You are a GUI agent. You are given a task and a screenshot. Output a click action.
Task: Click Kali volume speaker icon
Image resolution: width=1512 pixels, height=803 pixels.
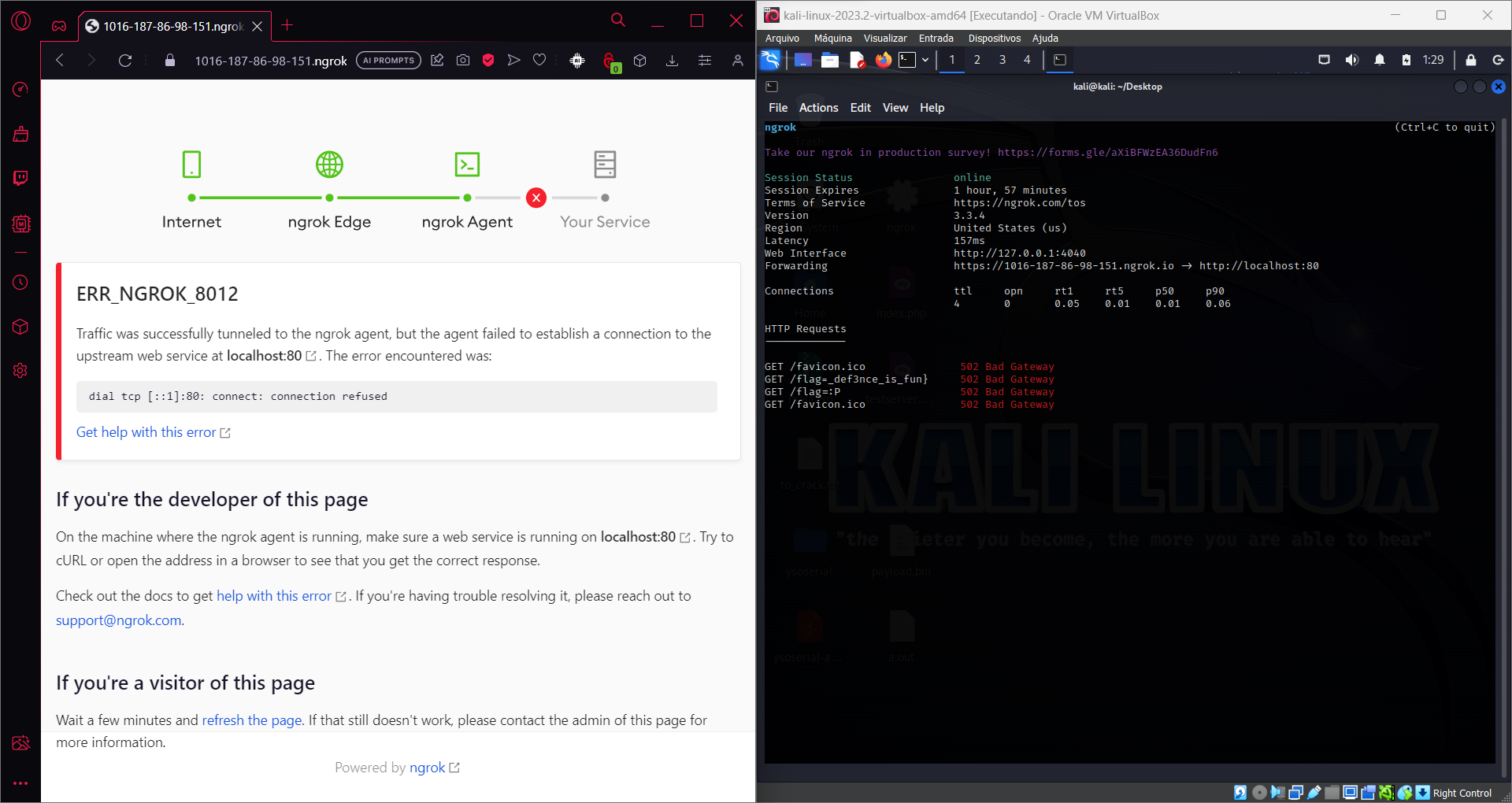point(1352,60)
